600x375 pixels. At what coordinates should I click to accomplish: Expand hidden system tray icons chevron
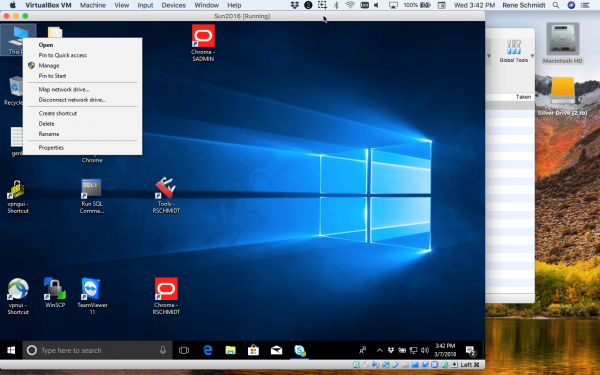click(379, 350)
